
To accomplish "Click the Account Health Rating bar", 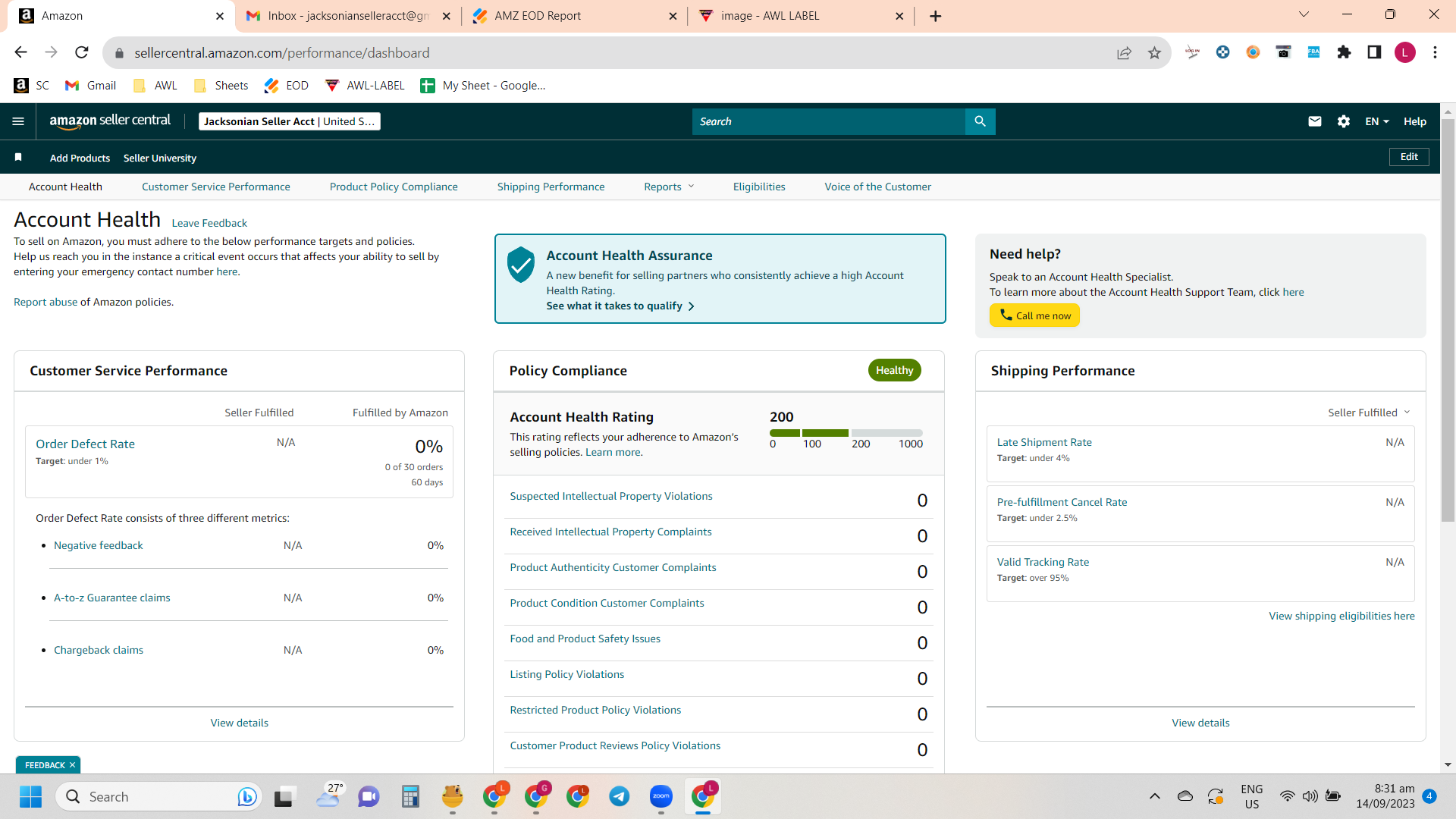I will click(846, 433).
